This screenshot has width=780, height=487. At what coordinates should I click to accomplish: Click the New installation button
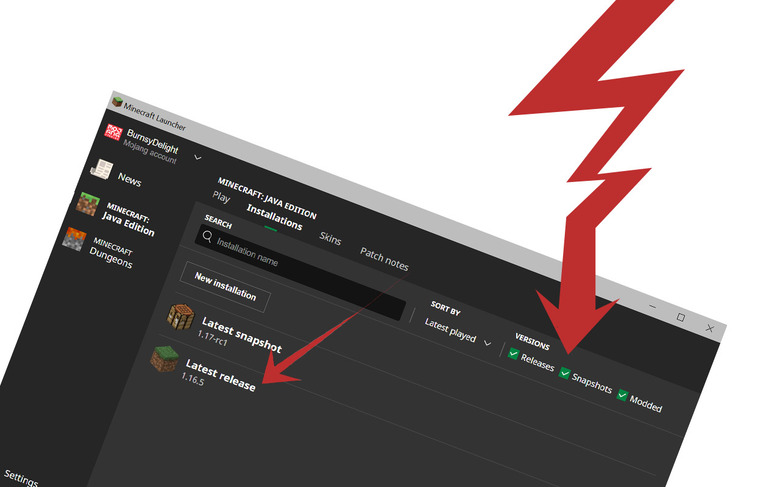pyautogui.click(x=225, y=287)
